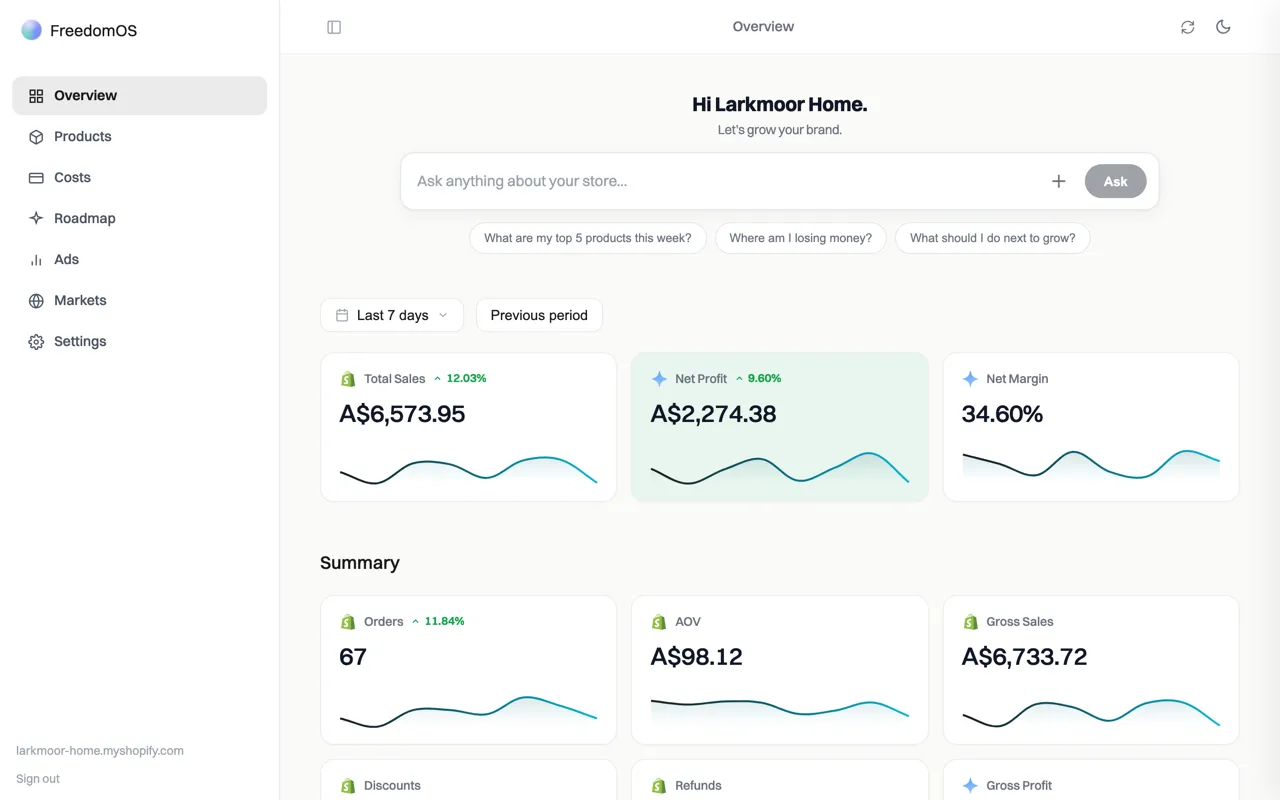Click the Shopify icon on AOV card
This screenshot has width=1280, height=800.
tap(659, 622)
